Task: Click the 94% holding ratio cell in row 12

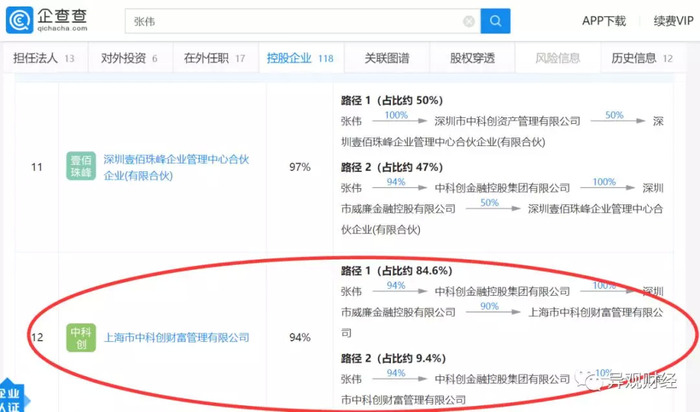Action: pos(300,337)
